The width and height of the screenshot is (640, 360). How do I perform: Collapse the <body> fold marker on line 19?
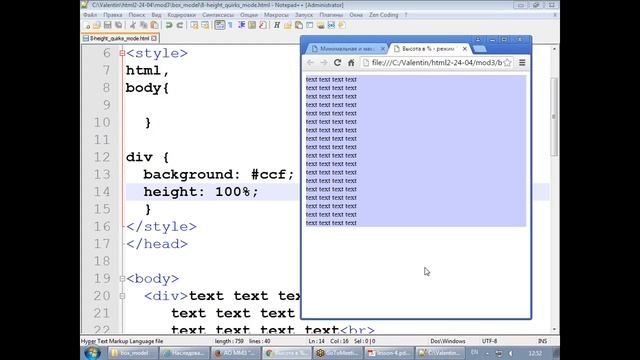(122, 279)
